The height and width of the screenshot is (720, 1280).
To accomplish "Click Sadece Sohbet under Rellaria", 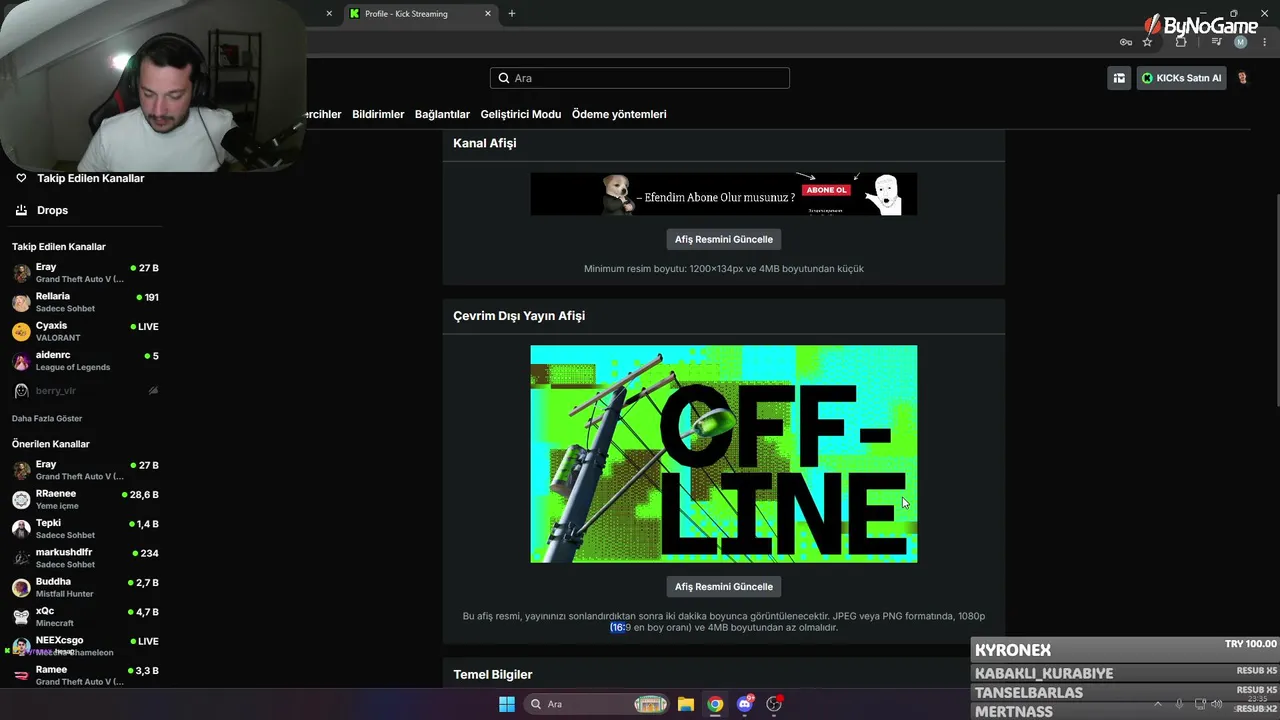I will (66, 309).
